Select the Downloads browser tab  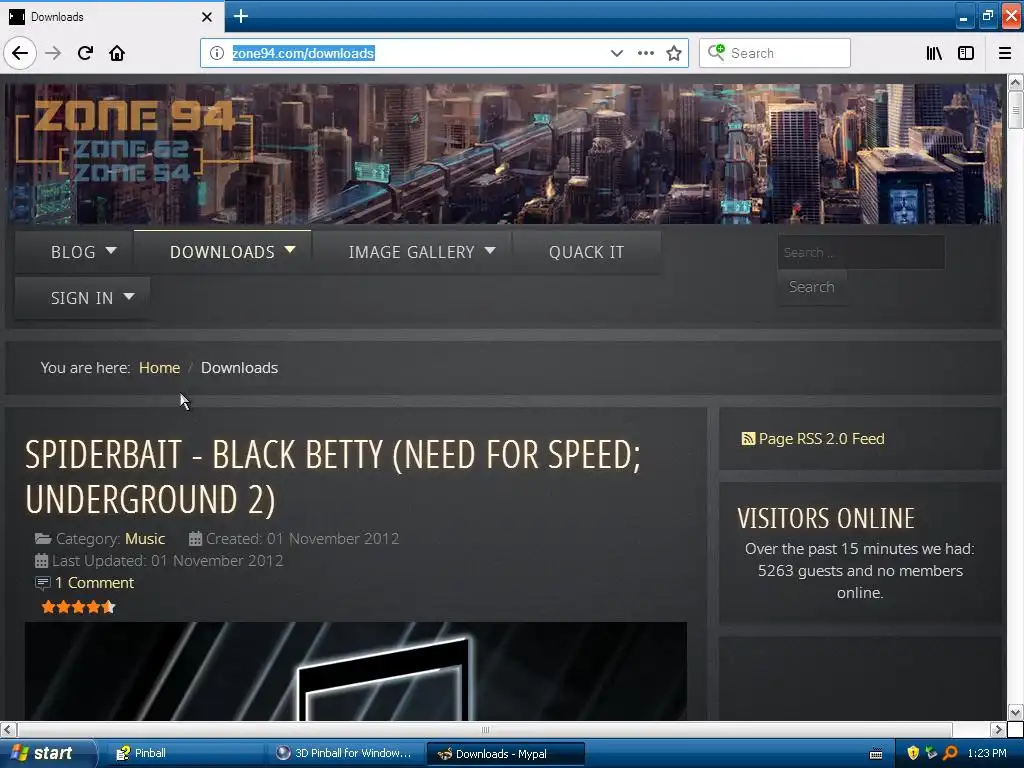[112, 16]
